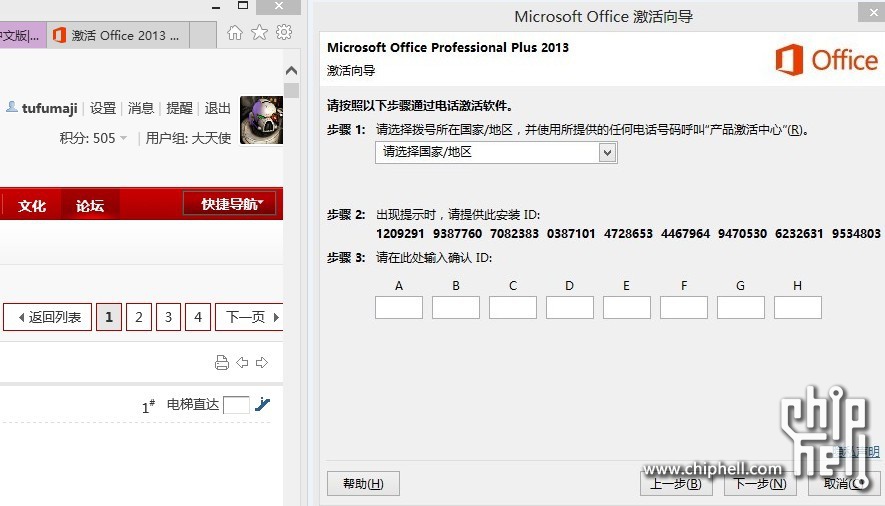Open favorites with the star icon
The image size is (885, 506).
click(259, 33)
